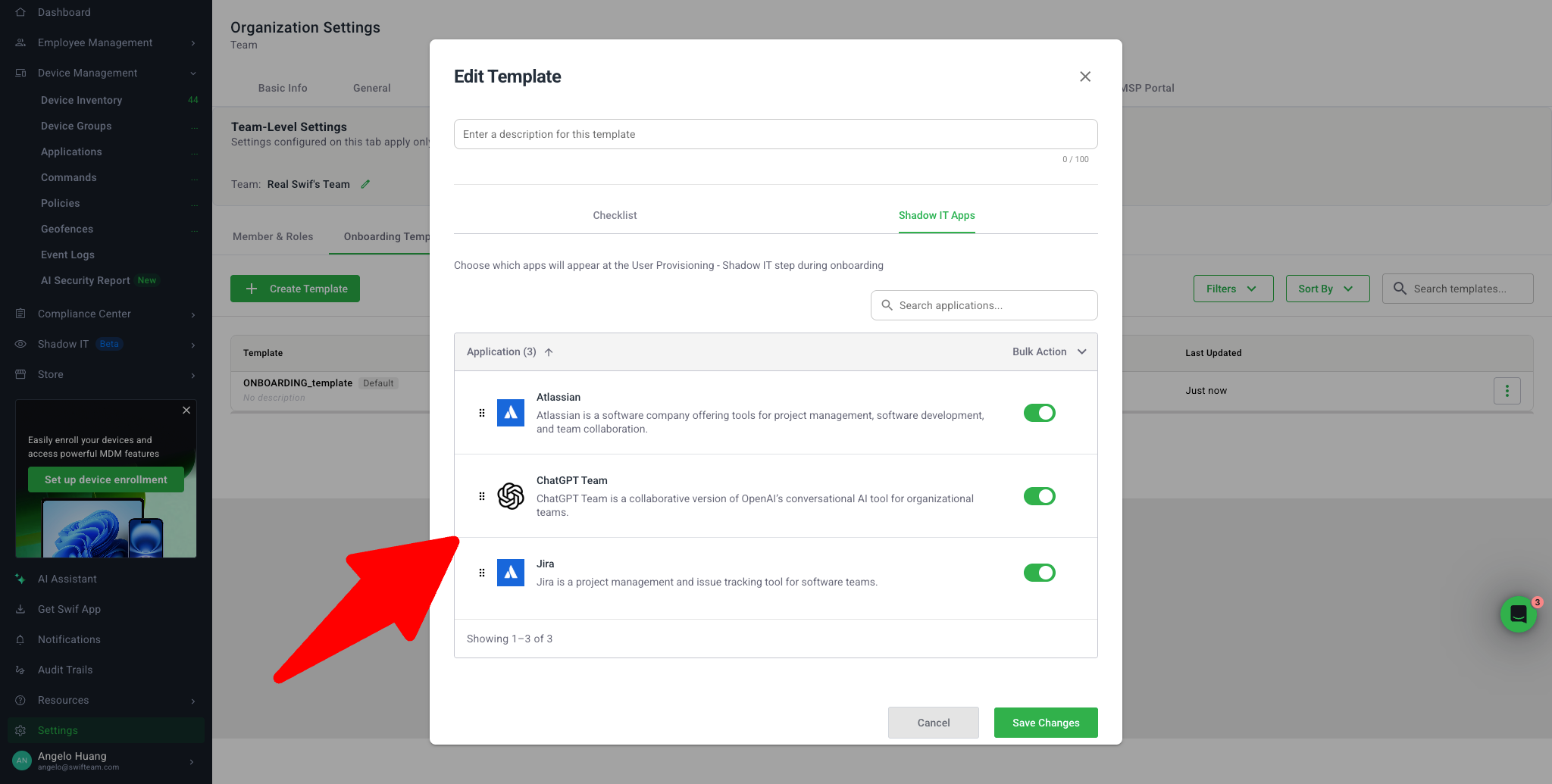The width and height of the screenshot is (1552, 784).
Task: Expand the Sort By dropdown
Action: click(1327, 289)
